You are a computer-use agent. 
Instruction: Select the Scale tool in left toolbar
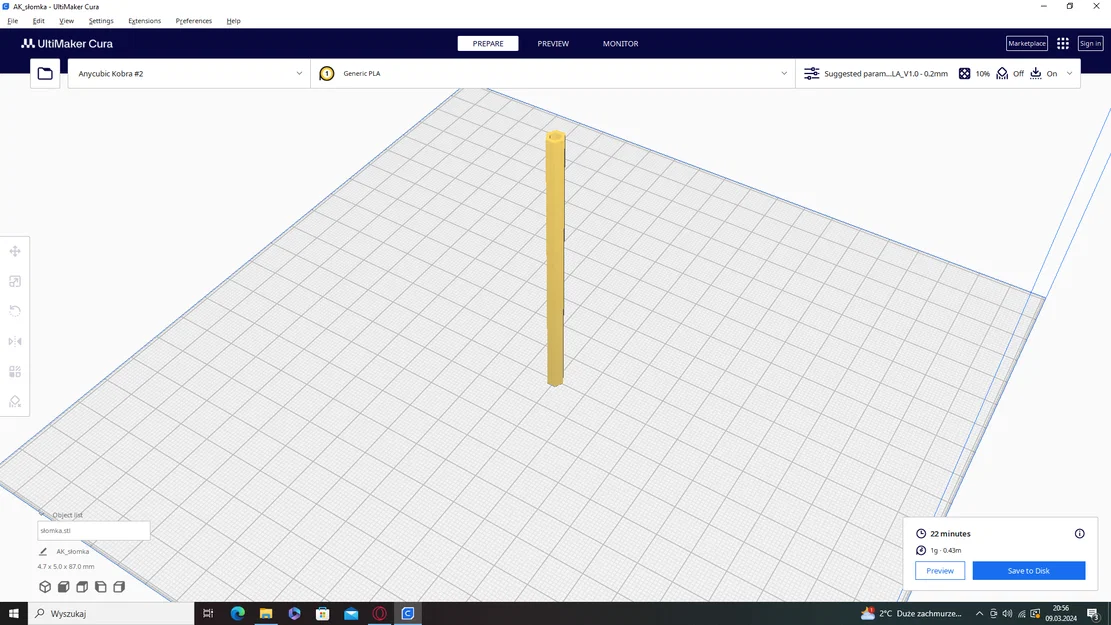point(15,281)
